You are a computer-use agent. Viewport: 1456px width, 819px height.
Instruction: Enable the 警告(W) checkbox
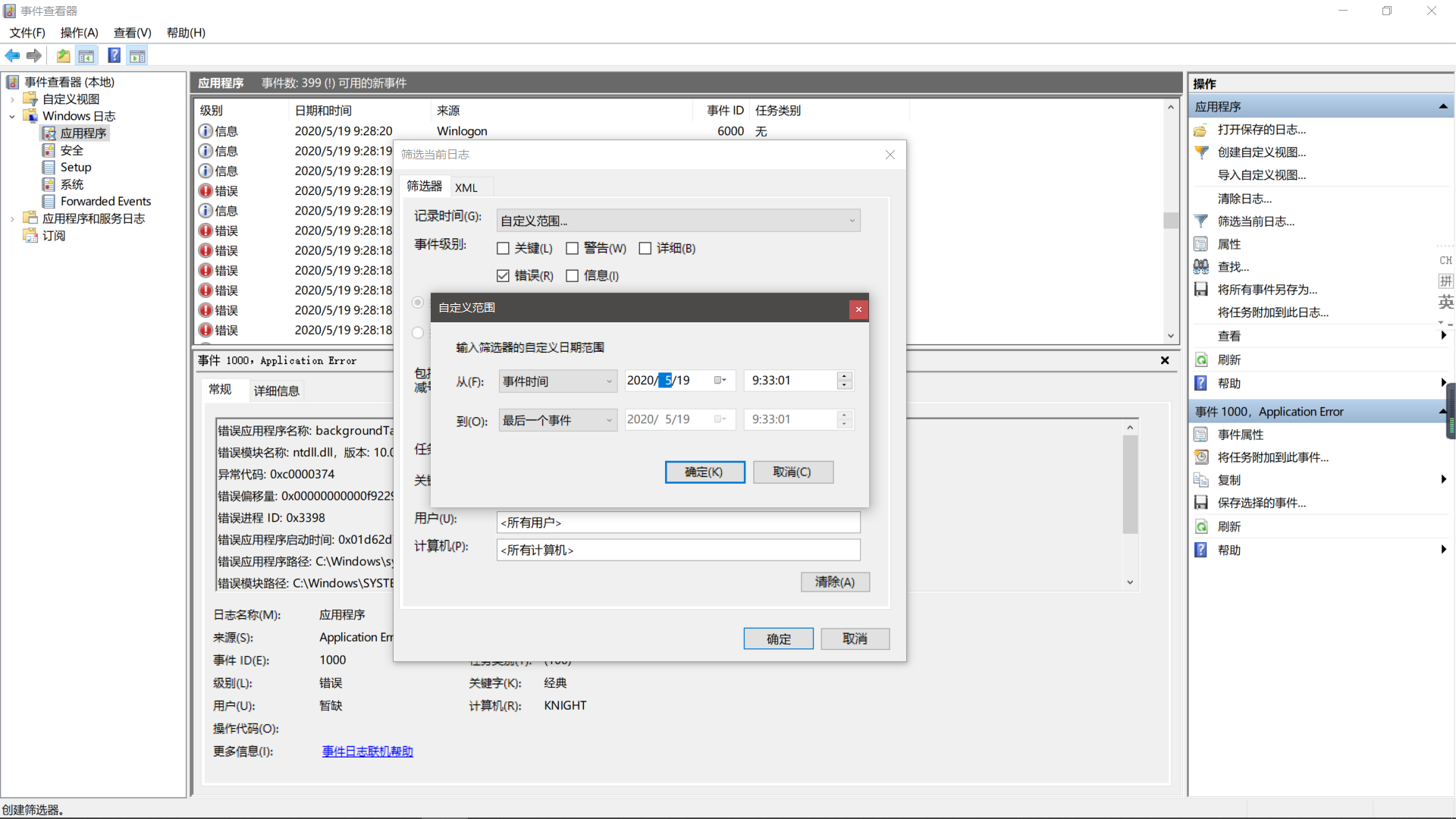coord(573,248)
